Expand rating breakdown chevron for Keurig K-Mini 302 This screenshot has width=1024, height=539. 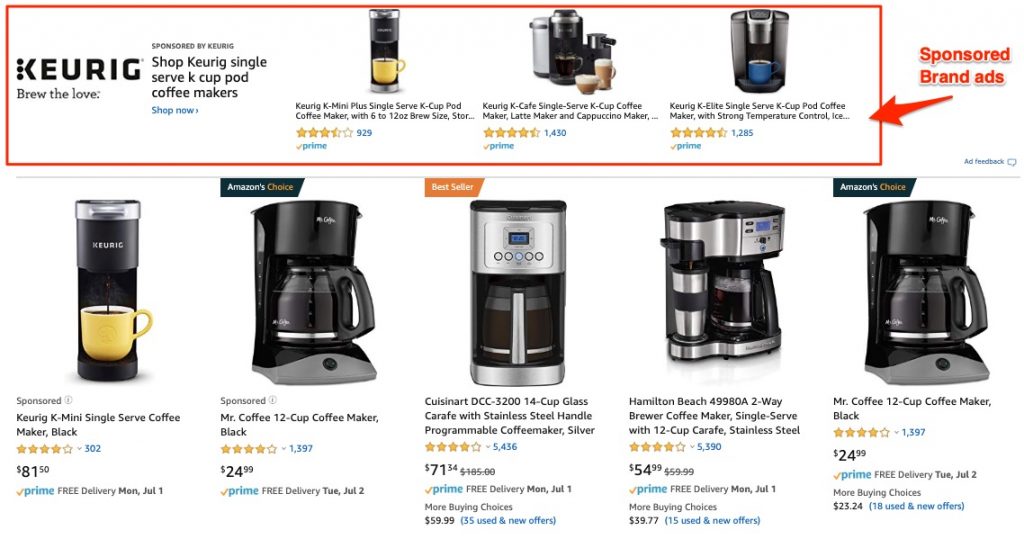coord(79,449)
